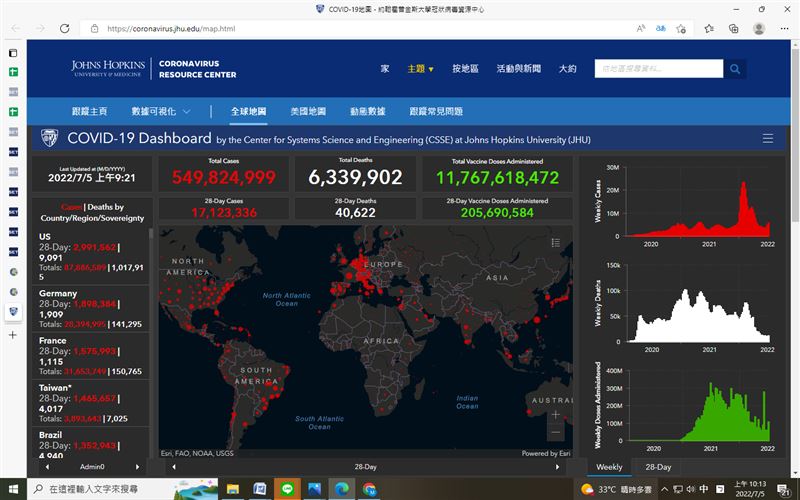Image resolution: width=800 pixels, height=500 pixels.
Task: Open the read aloud icon in address bar
Action: click(641, 29)
